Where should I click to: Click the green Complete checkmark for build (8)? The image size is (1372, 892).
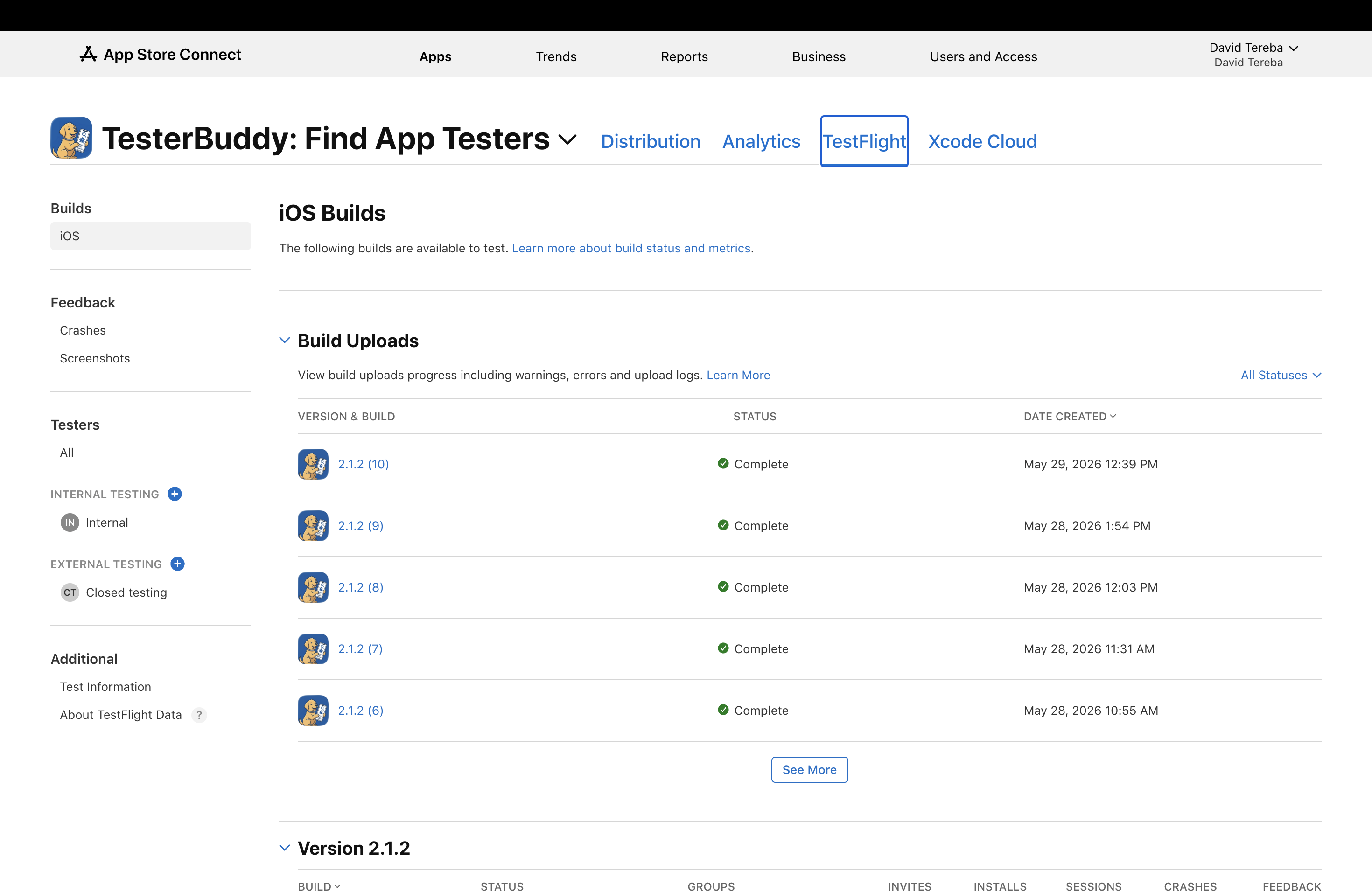coord(723,586)
